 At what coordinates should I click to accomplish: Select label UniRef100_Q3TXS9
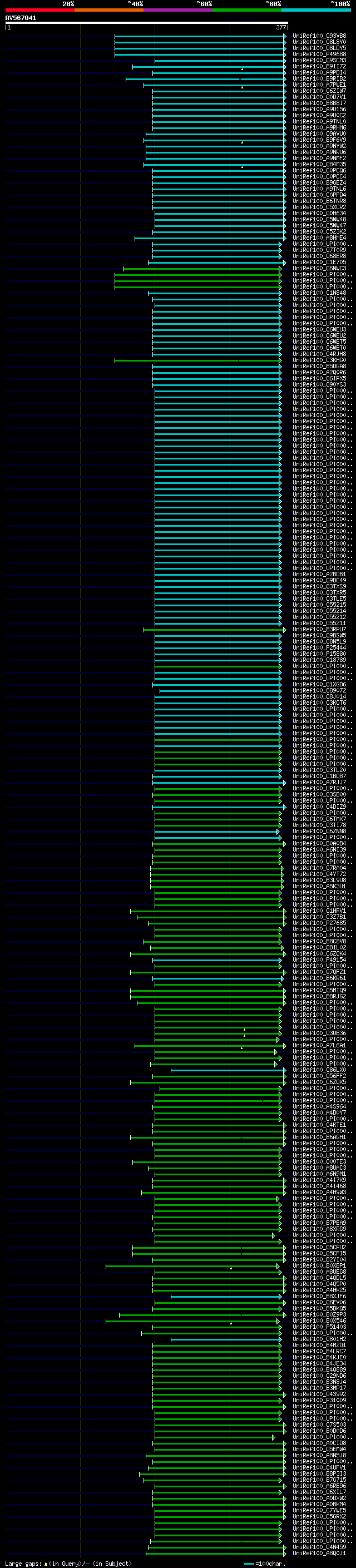[319, 586]
